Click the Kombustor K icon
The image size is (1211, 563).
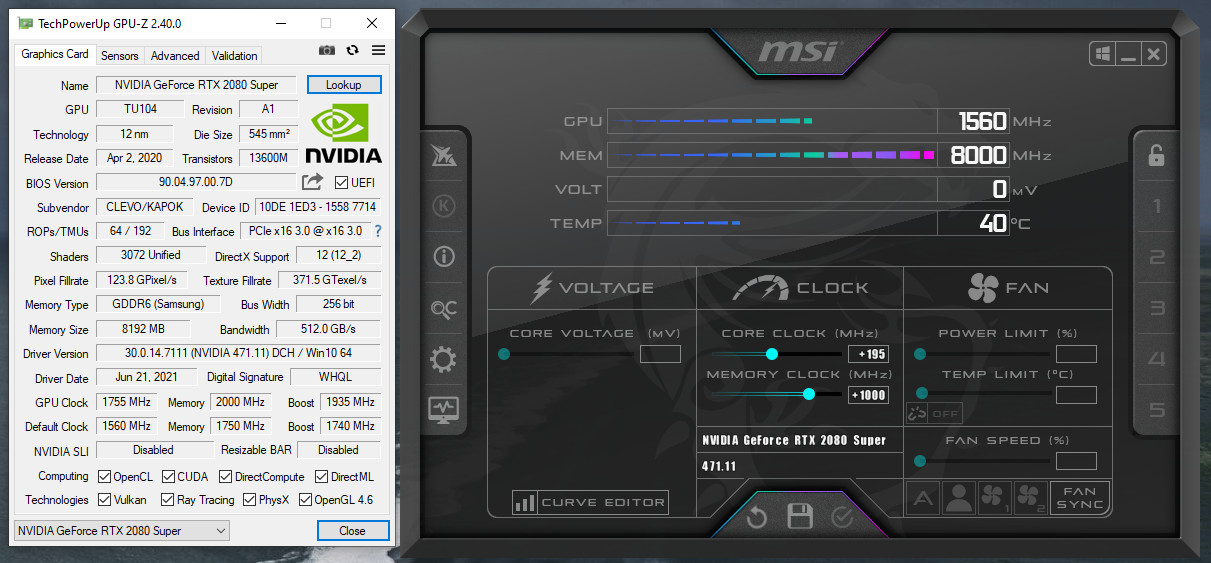pyautogui.click(x=444, y=207)
